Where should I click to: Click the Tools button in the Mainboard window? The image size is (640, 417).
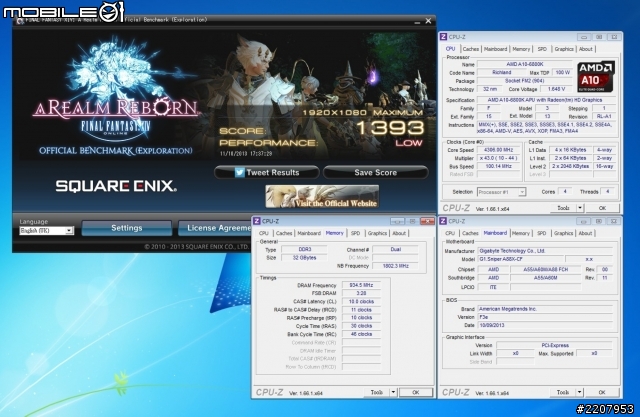(x=563, y=392)
